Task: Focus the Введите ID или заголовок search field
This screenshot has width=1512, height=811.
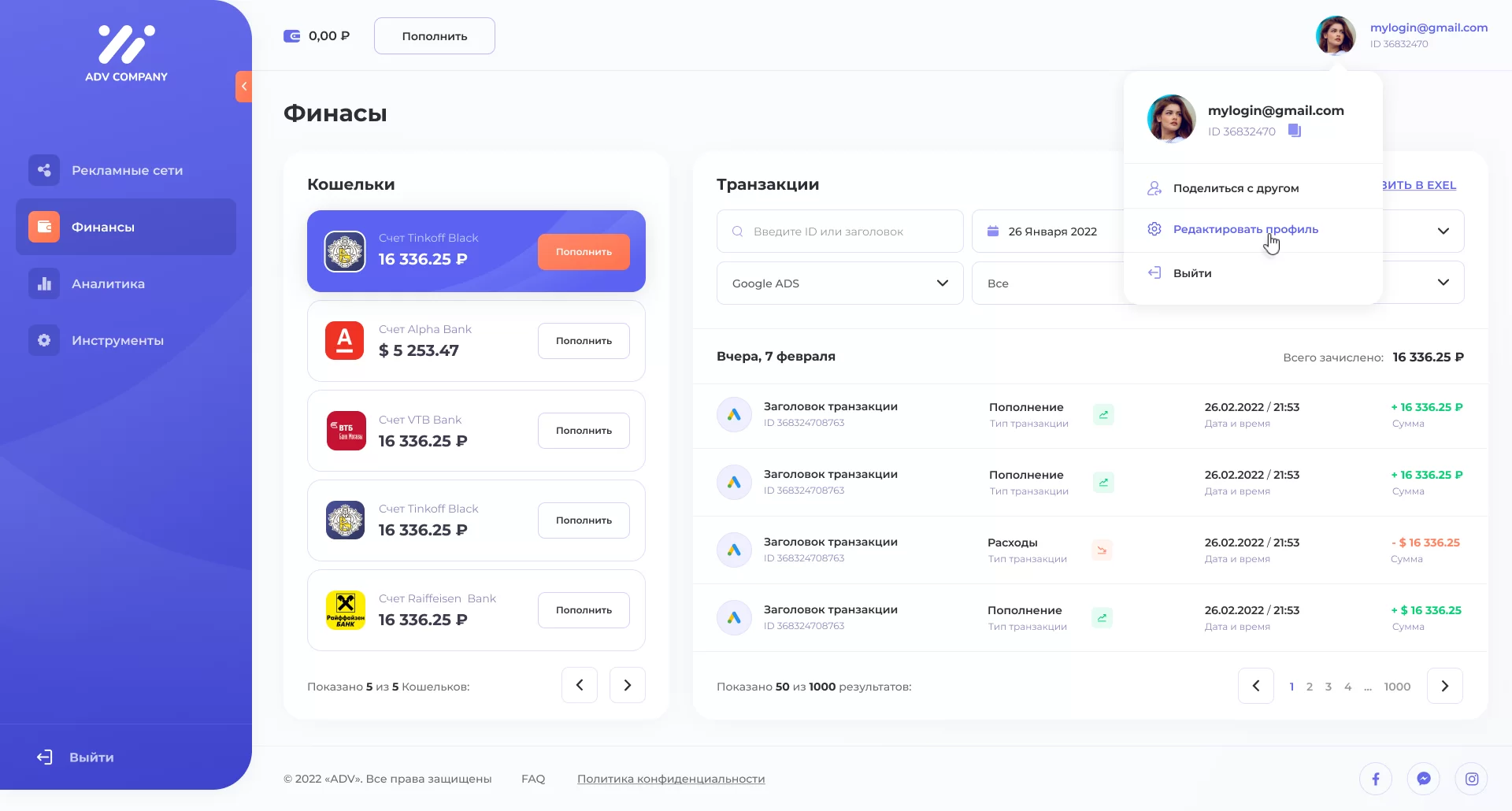Action: click(x=840, y=231)
